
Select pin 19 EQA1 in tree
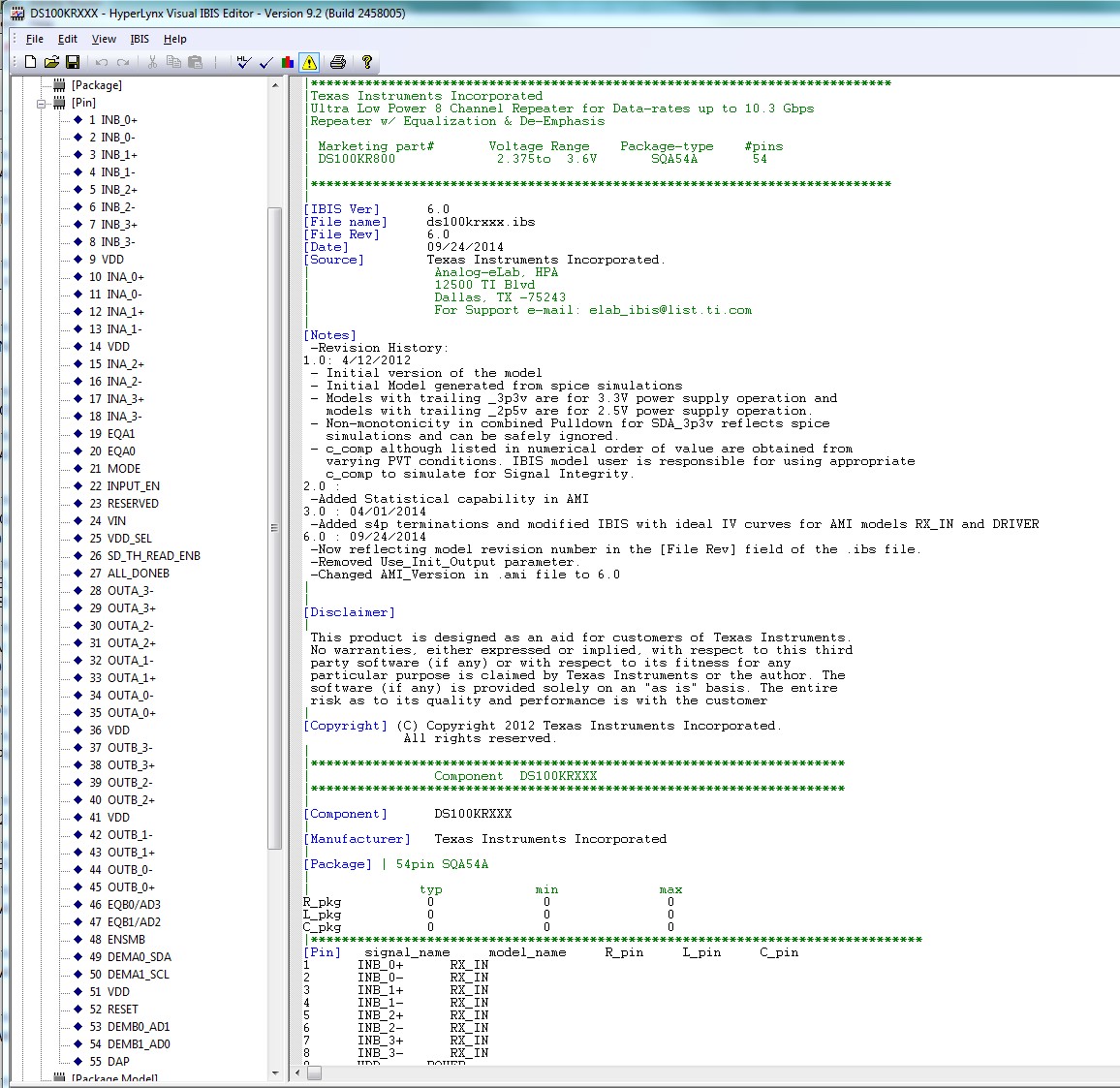click(x=111, y=434)
